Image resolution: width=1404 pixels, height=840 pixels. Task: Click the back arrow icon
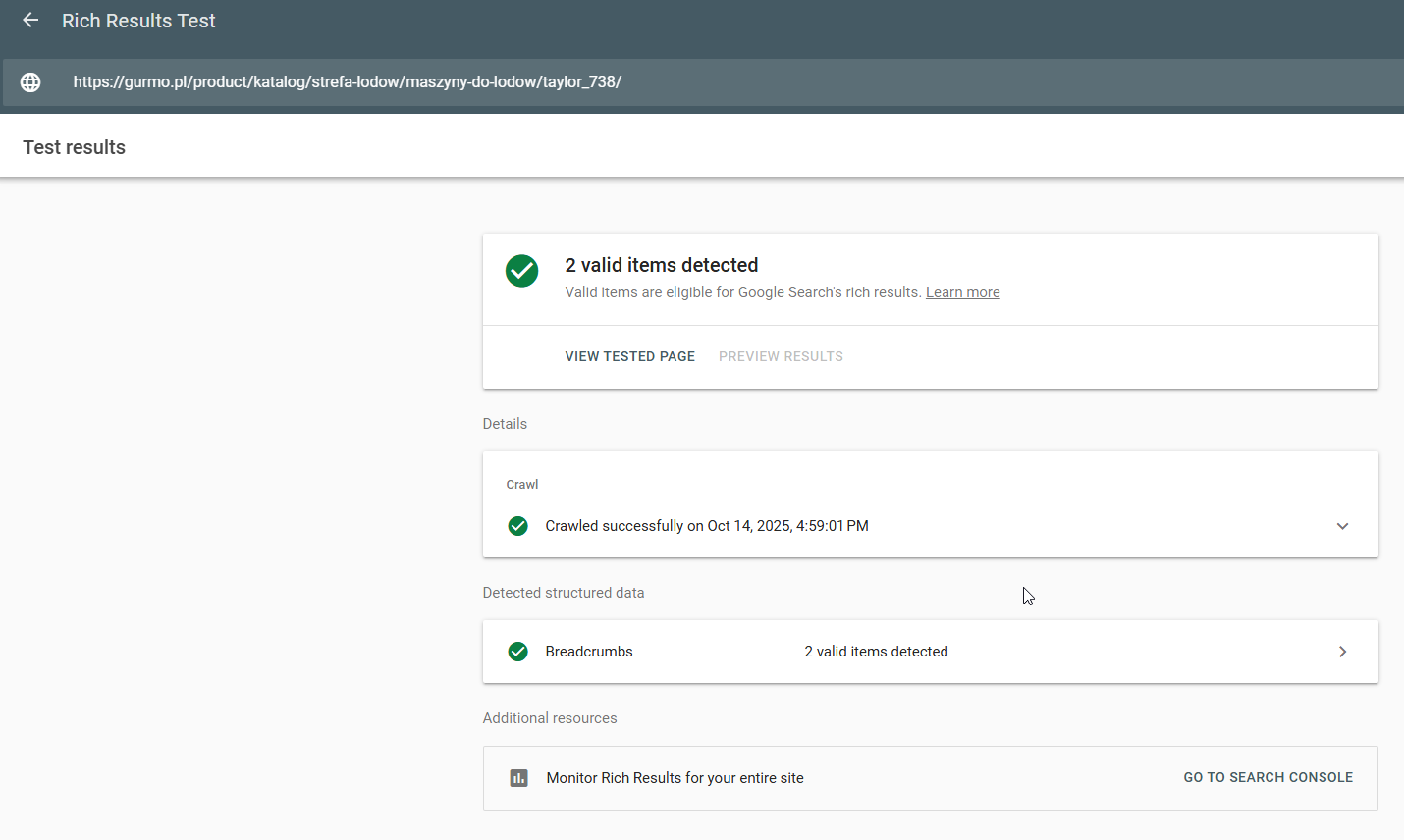(30, 21)
